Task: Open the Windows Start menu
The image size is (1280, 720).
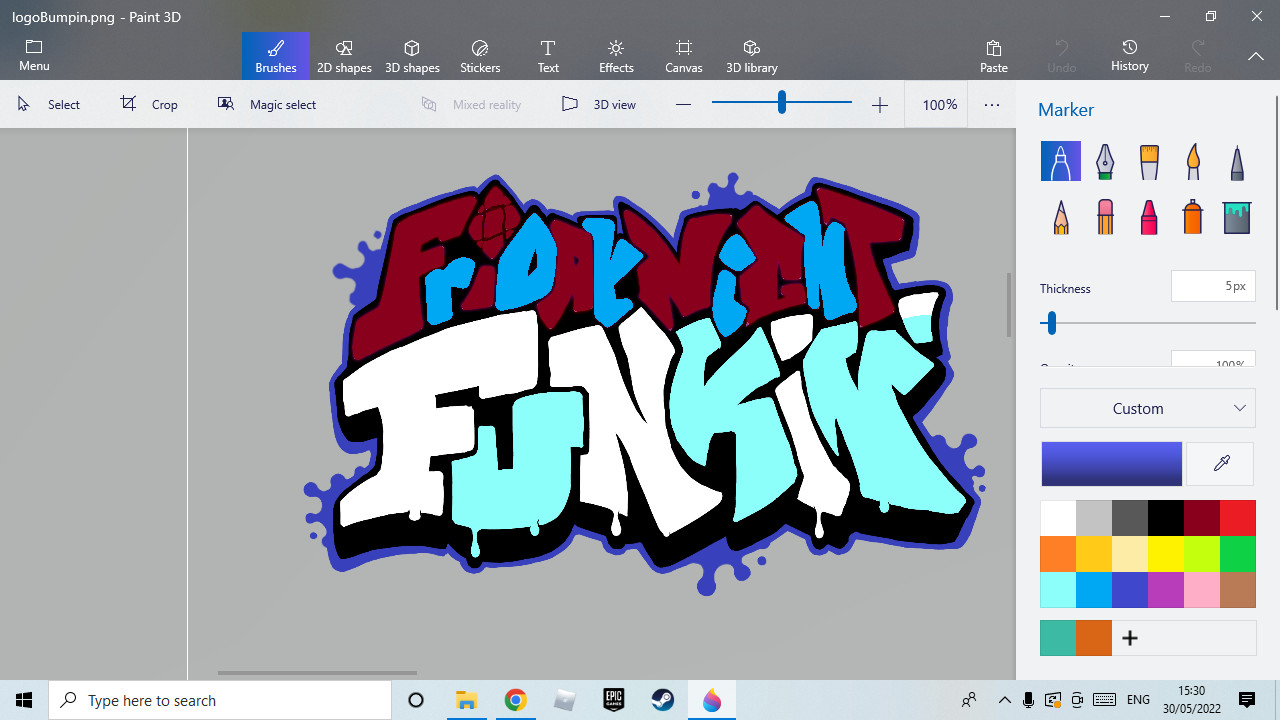Action: point(24,700)
